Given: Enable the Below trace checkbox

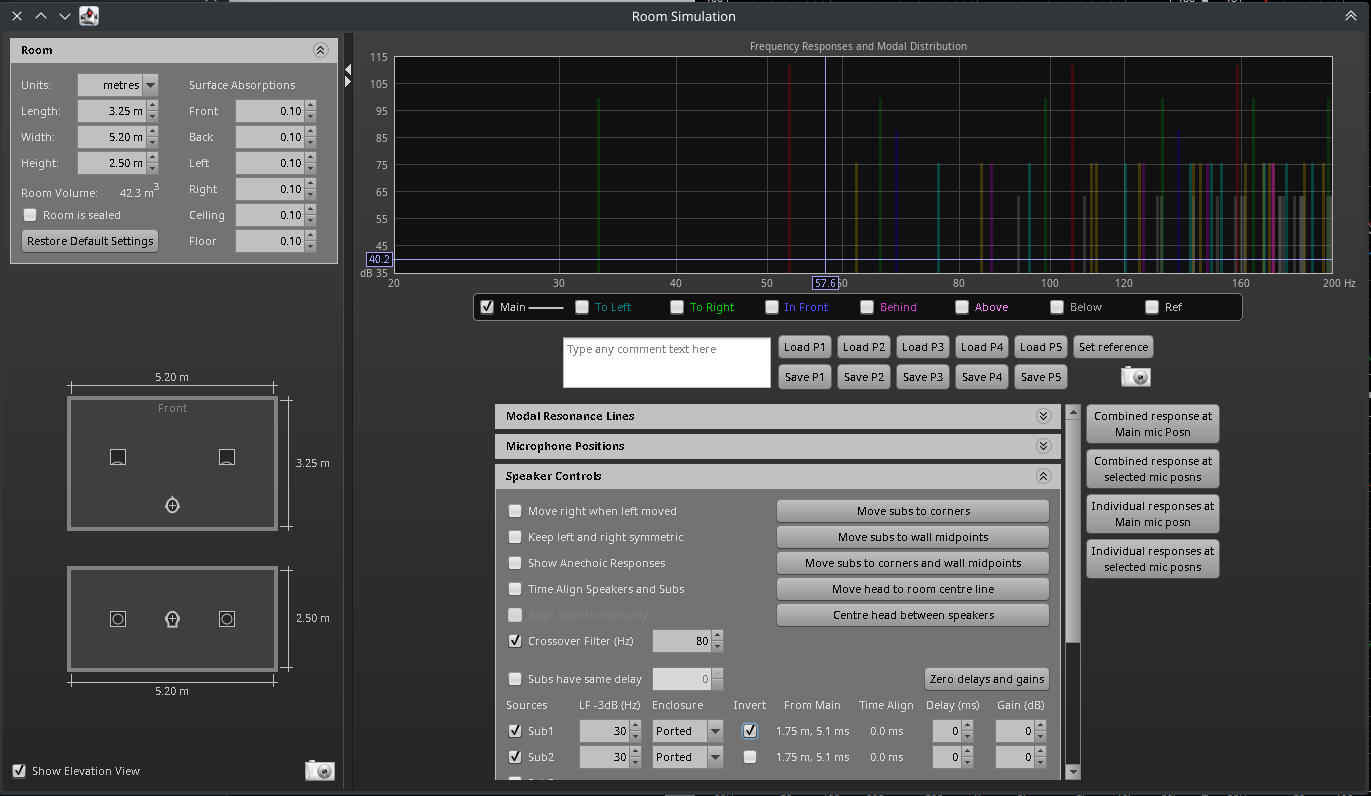Looking at the screenshot, I should click(x=1057, y=307).
